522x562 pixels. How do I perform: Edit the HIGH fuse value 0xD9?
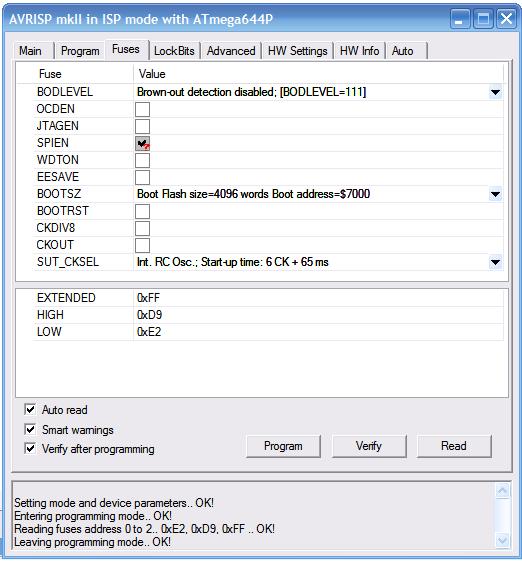pos(150,315)
